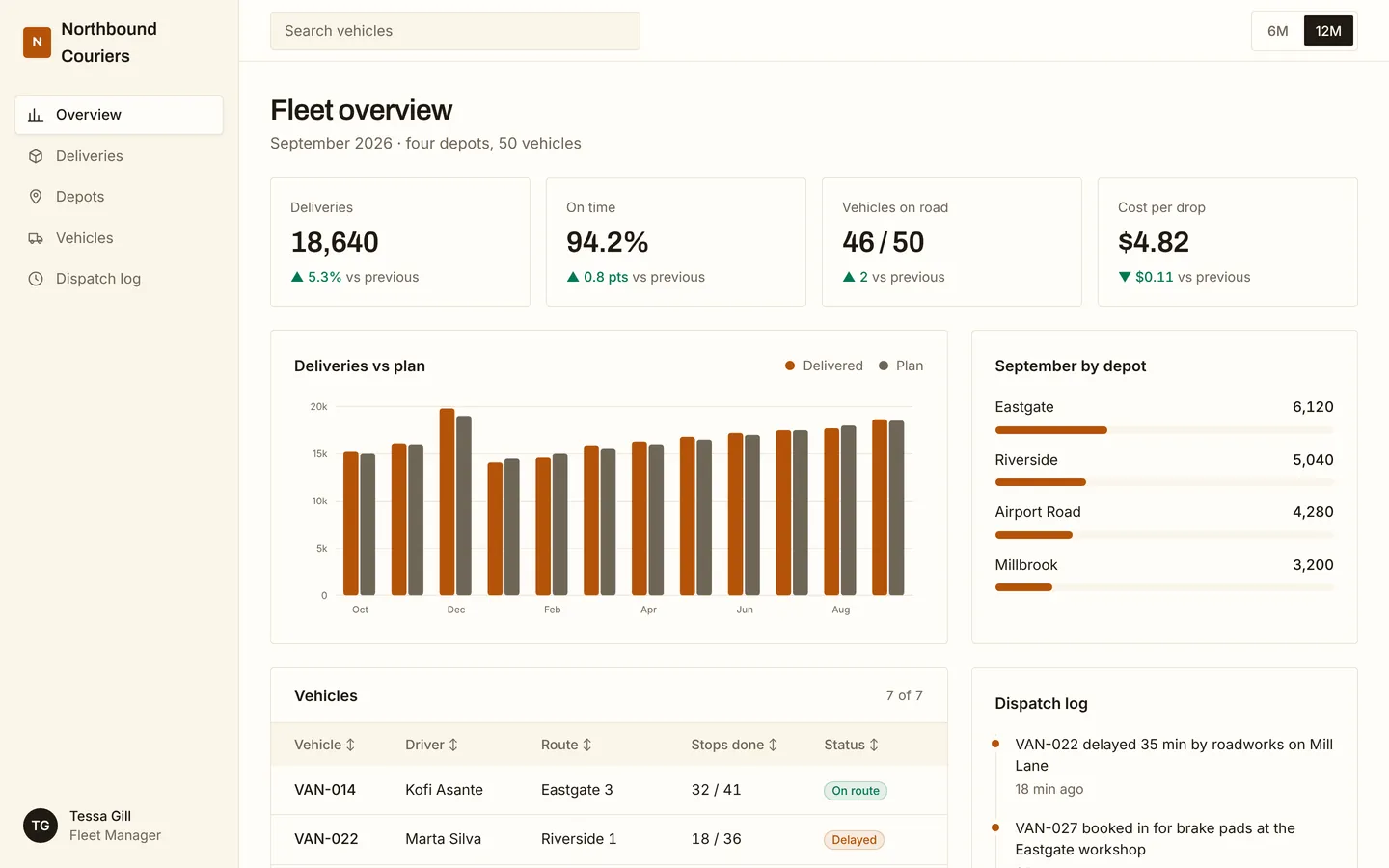Click the December Delivered bar in chart

pos(447,502)
